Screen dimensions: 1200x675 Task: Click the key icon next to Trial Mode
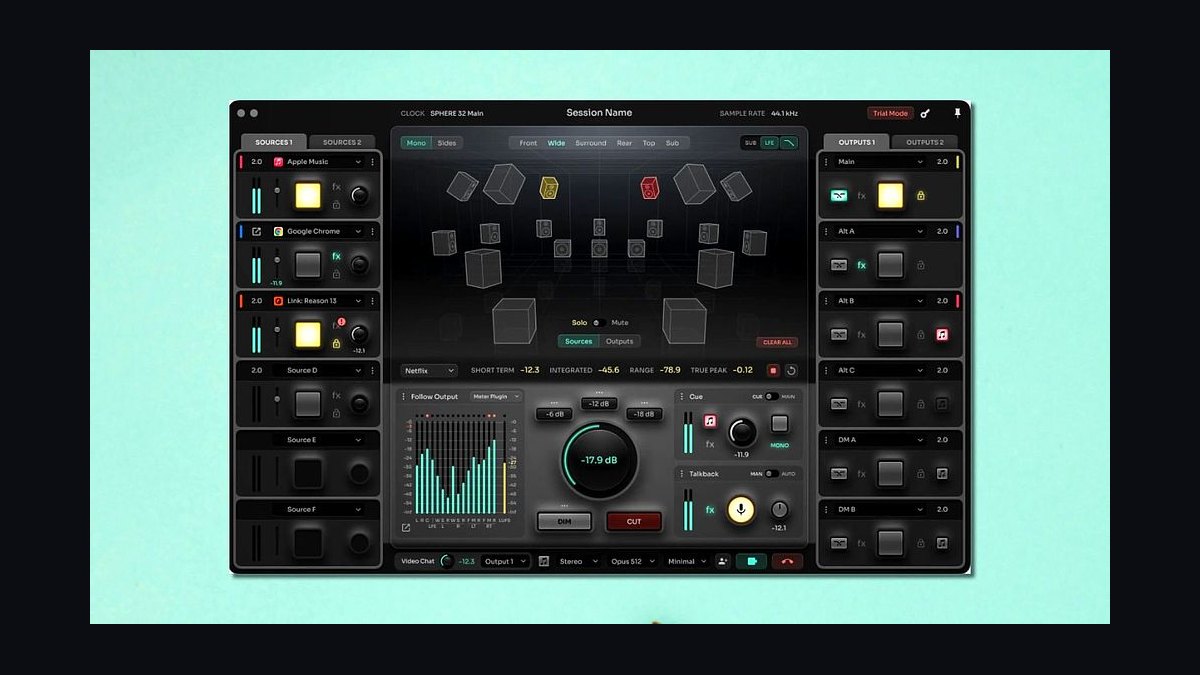[x=925, y=113]
